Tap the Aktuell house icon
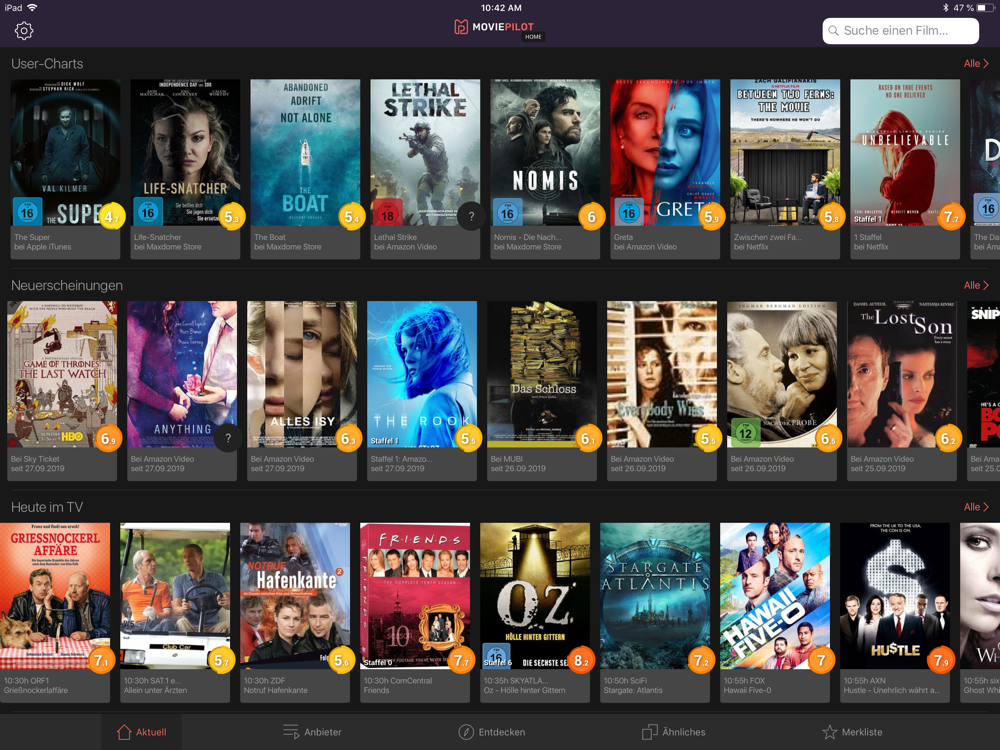 point(124,732)
